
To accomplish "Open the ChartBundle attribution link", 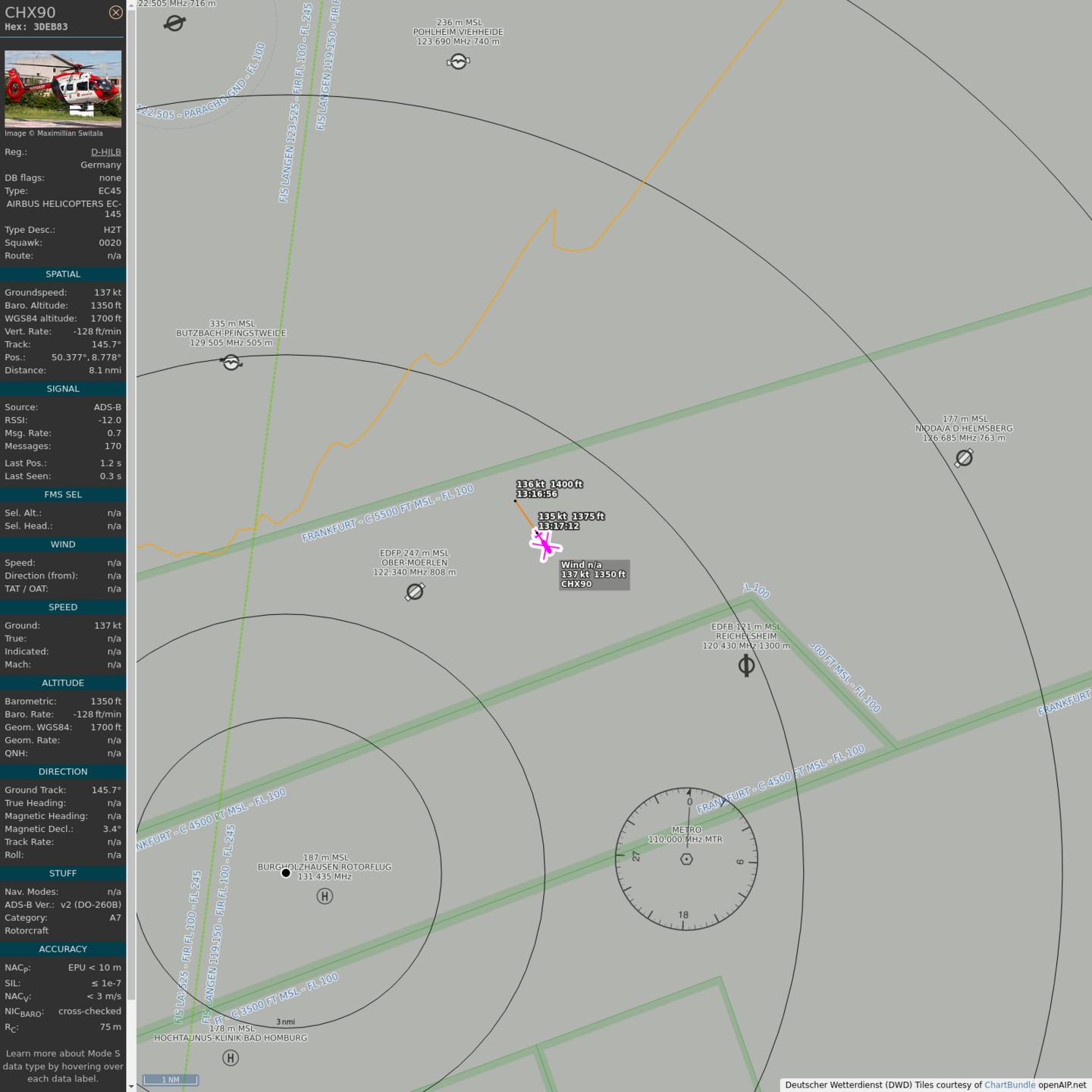I will 1009,1084.
